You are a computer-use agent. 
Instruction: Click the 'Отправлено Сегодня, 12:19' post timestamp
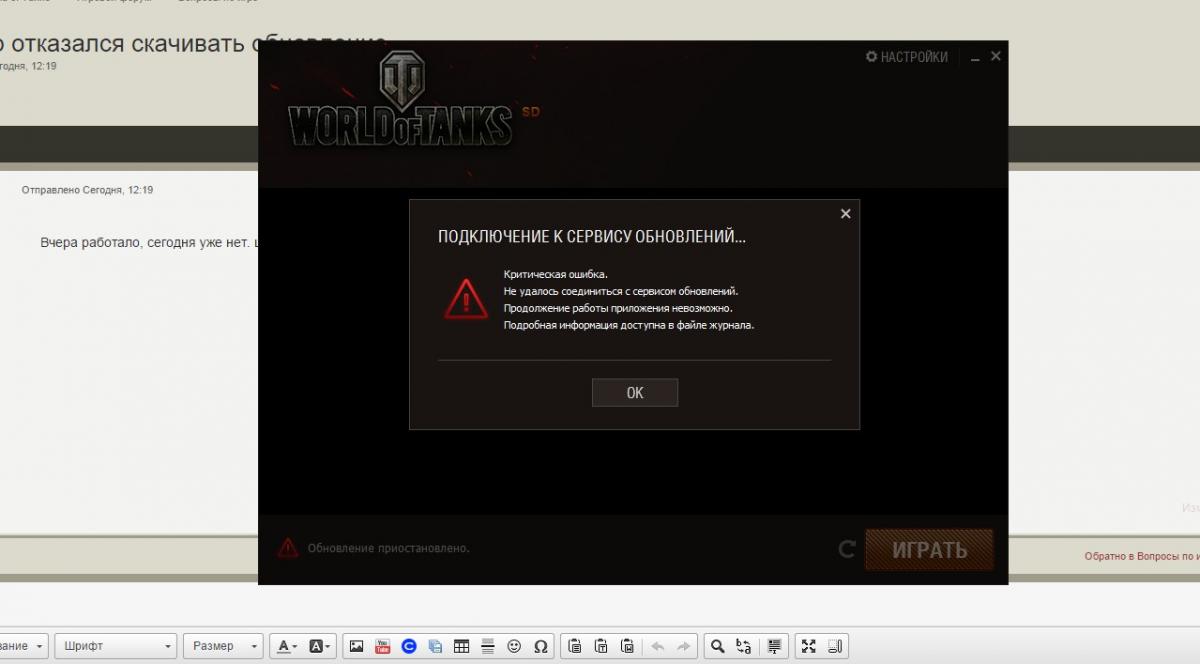click(87, 190)
